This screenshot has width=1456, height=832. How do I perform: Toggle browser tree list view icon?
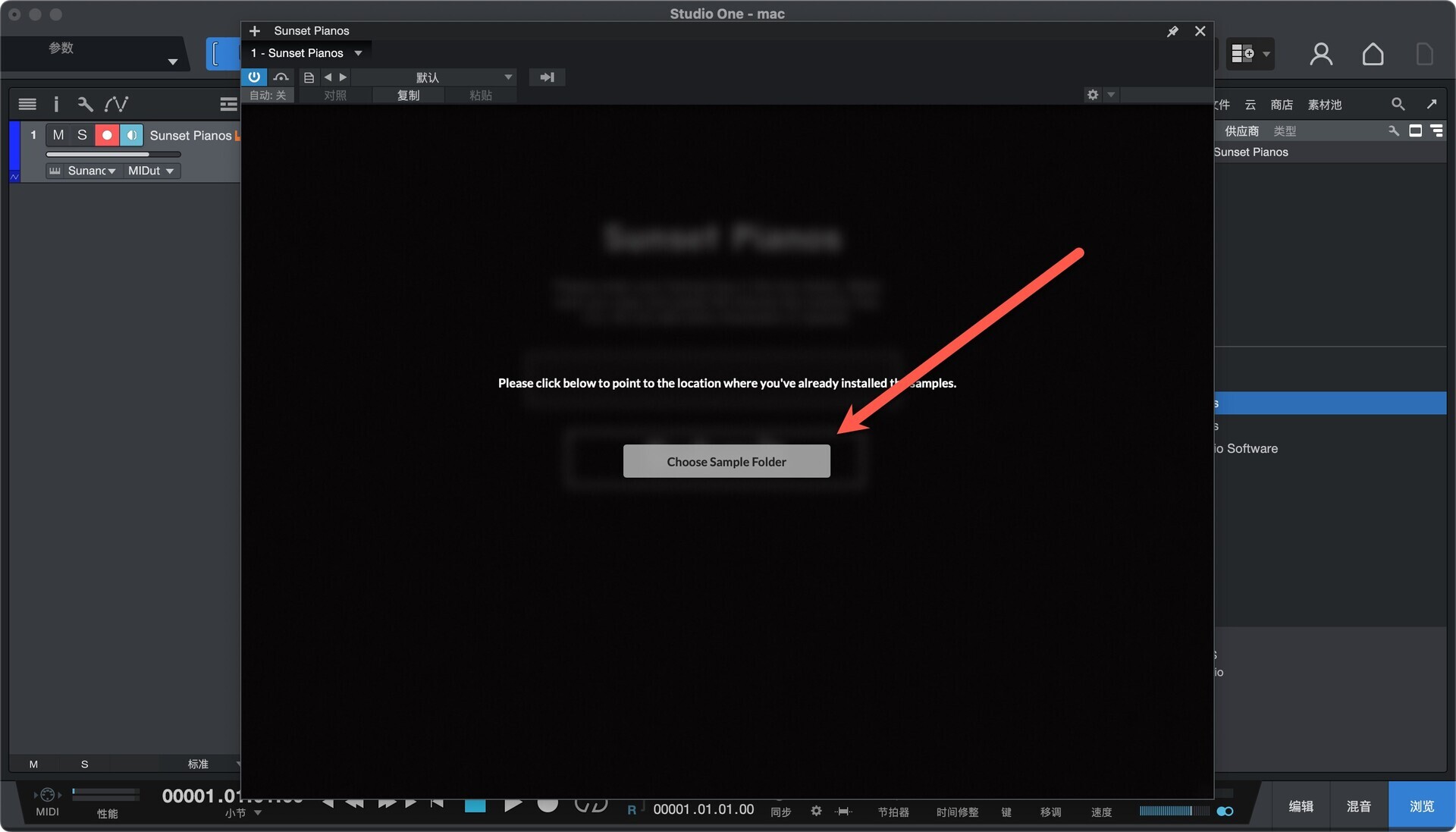(1436, 130)
